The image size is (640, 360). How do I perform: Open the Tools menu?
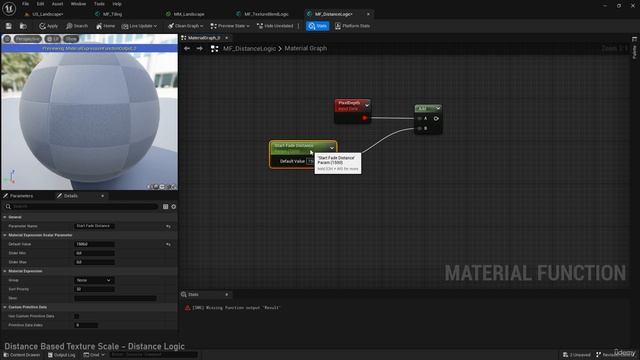coord(99,4)
